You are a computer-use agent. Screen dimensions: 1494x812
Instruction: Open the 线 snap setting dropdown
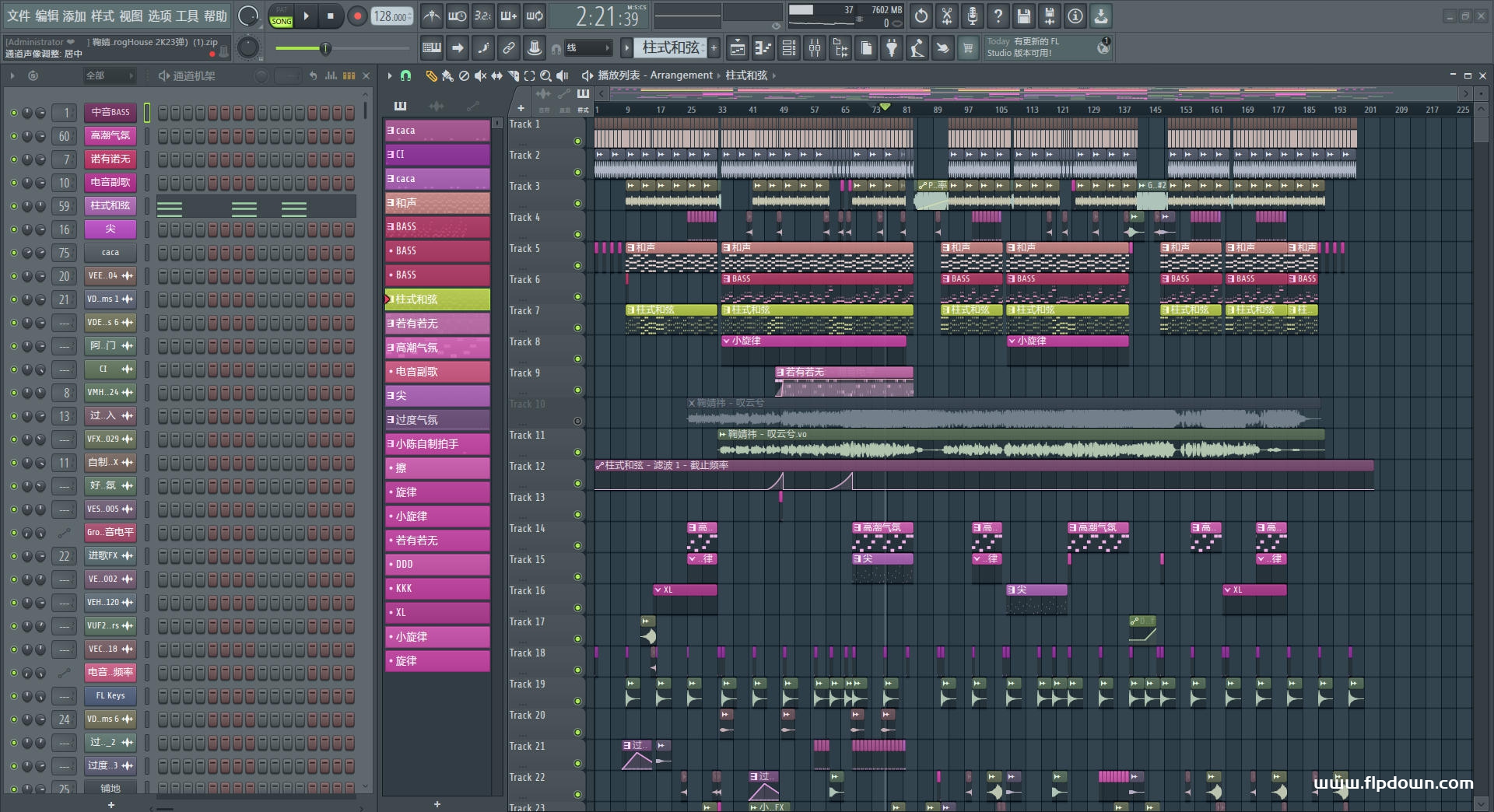(x=587, y=48)
